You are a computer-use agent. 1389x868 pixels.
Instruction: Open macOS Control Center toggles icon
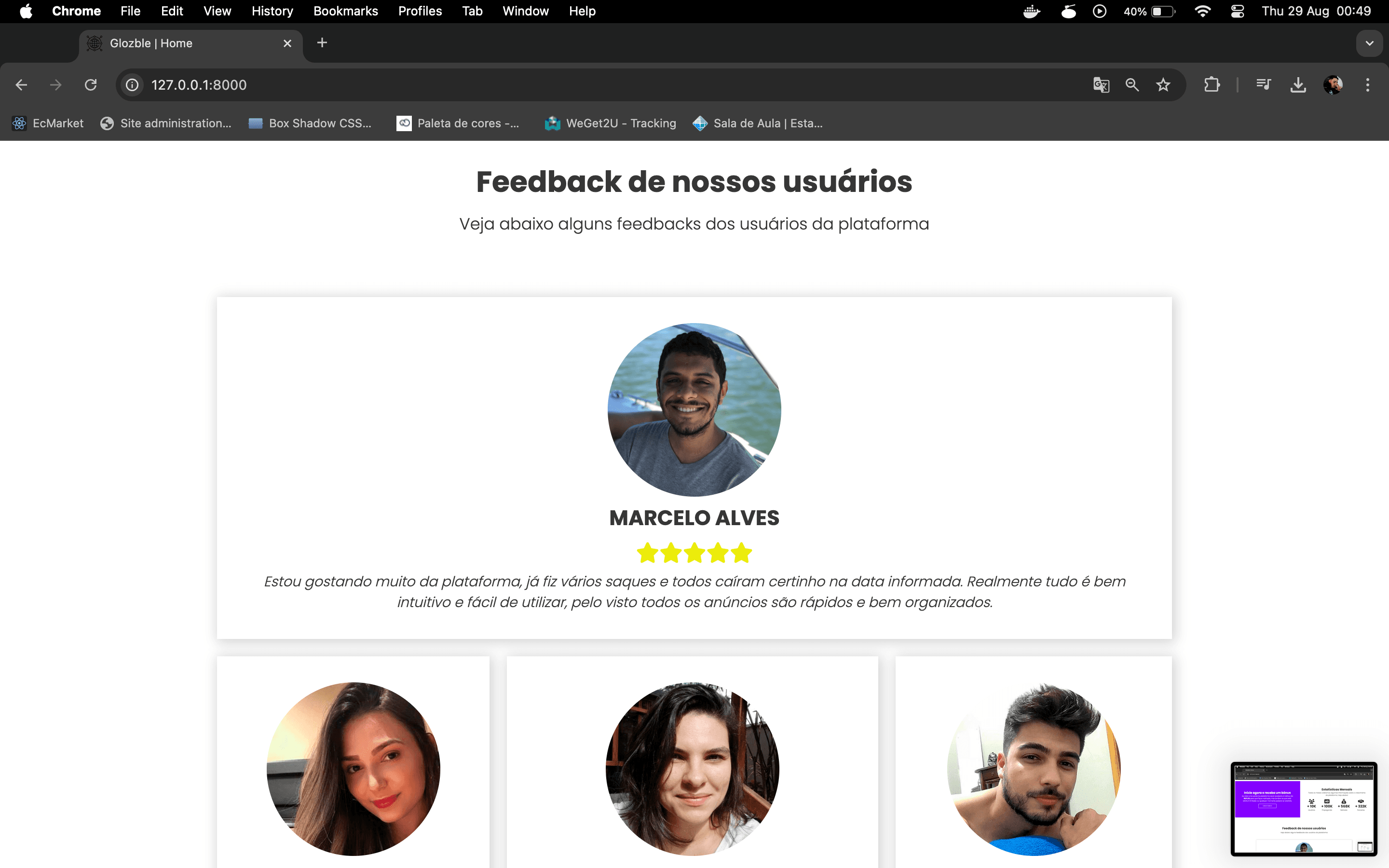[1238, 12]
